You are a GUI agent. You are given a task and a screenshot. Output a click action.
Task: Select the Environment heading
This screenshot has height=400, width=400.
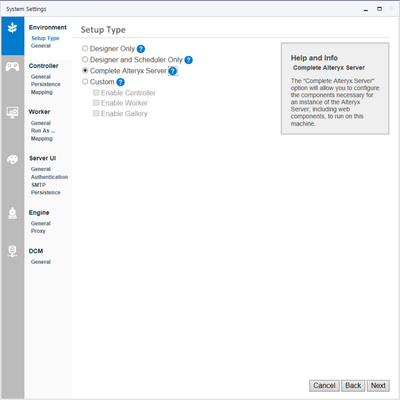48,27
